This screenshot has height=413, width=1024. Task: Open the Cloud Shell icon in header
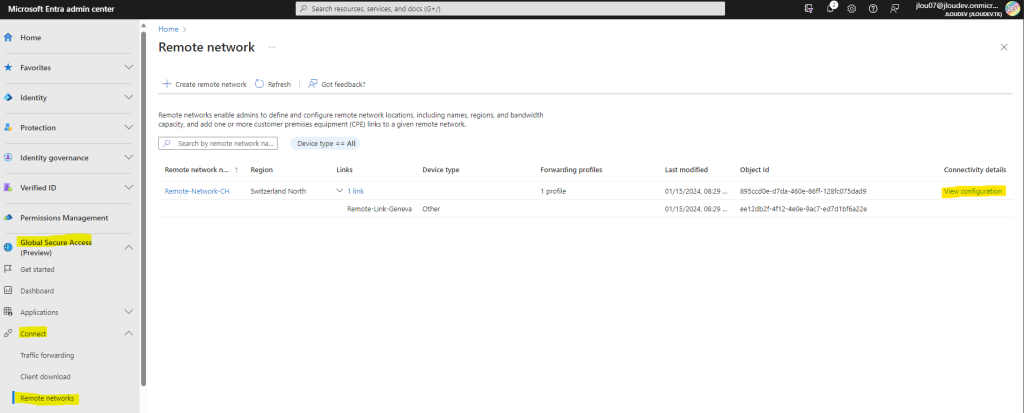pyautogui.click(x=809, y=8)
